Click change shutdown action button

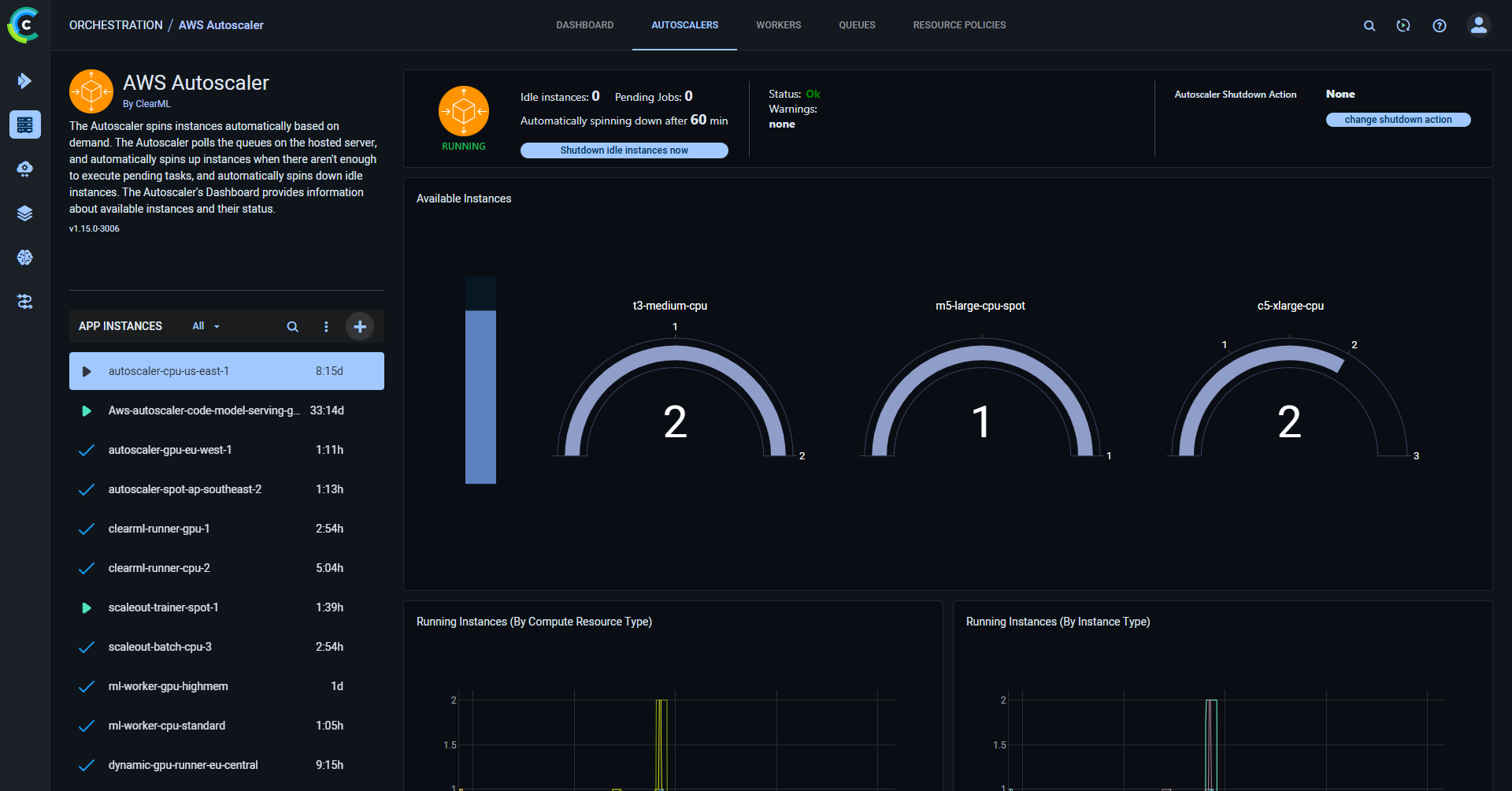(1399, 120)
